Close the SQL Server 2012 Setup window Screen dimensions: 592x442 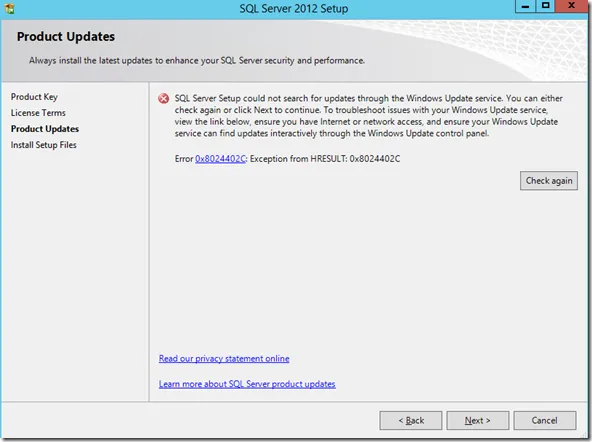571,6
